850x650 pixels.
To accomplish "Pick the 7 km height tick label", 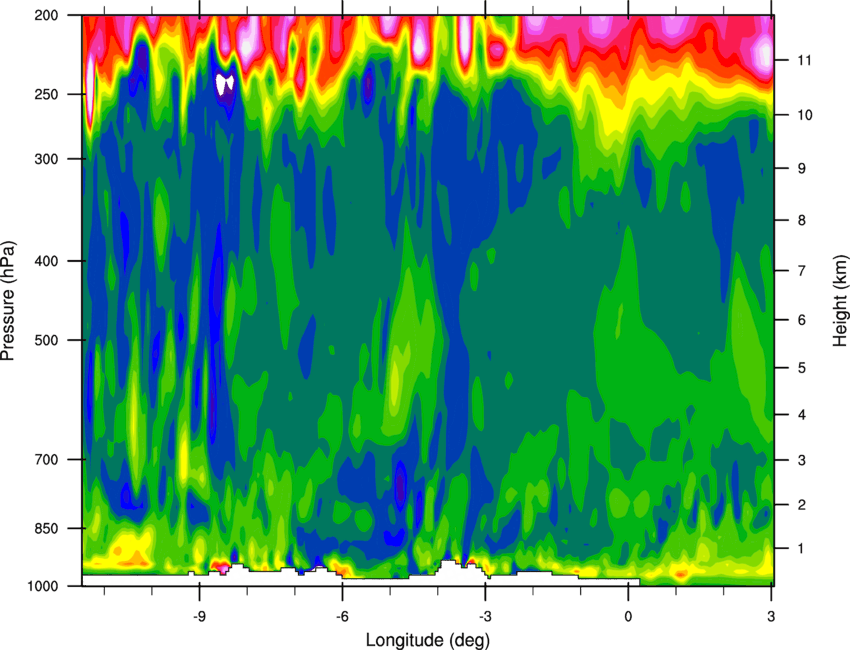I will coord(801,271).
